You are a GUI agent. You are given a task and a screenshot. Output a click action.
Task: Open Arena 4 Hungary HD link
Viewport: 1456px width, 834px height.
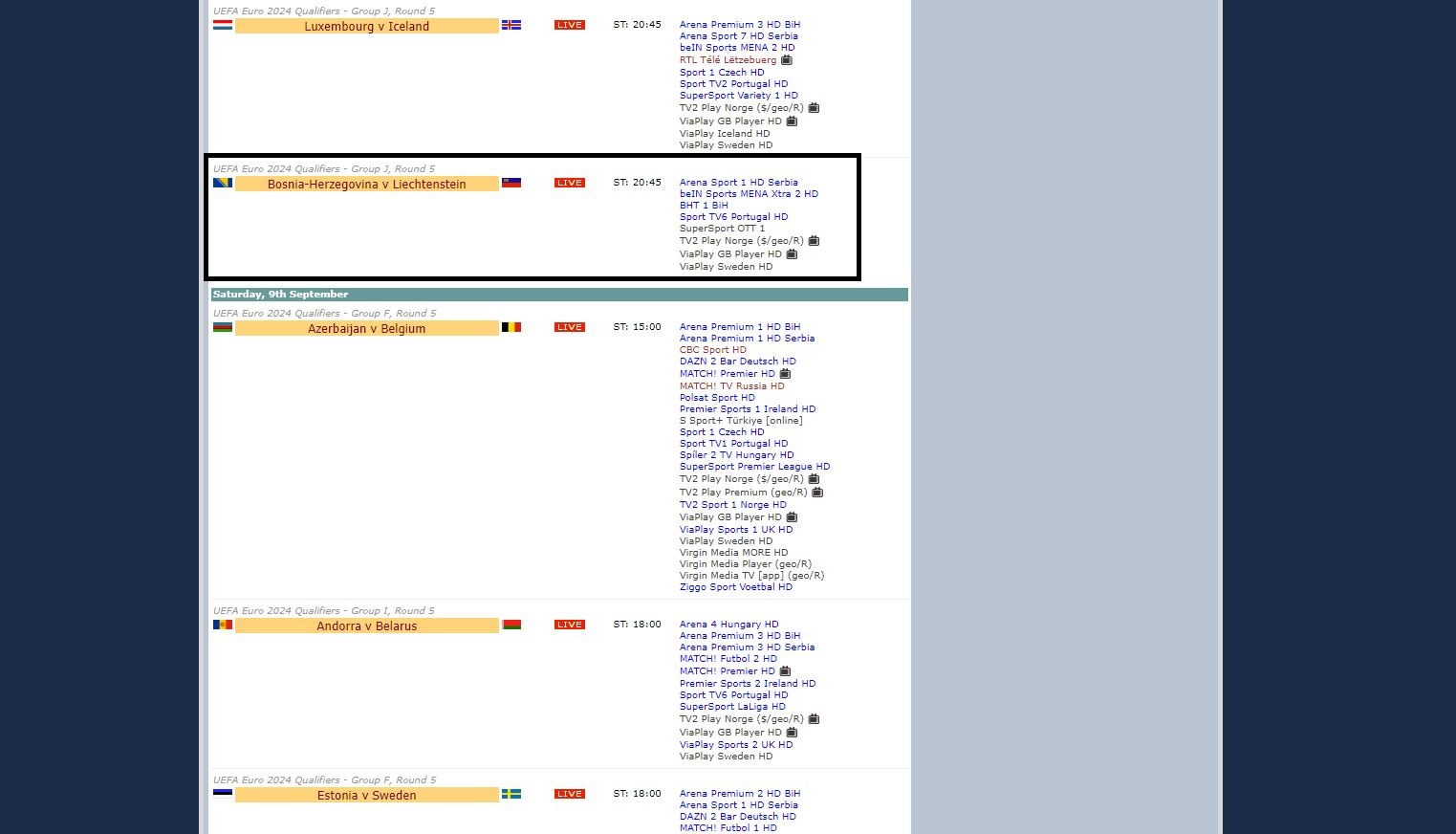[728, 625]
